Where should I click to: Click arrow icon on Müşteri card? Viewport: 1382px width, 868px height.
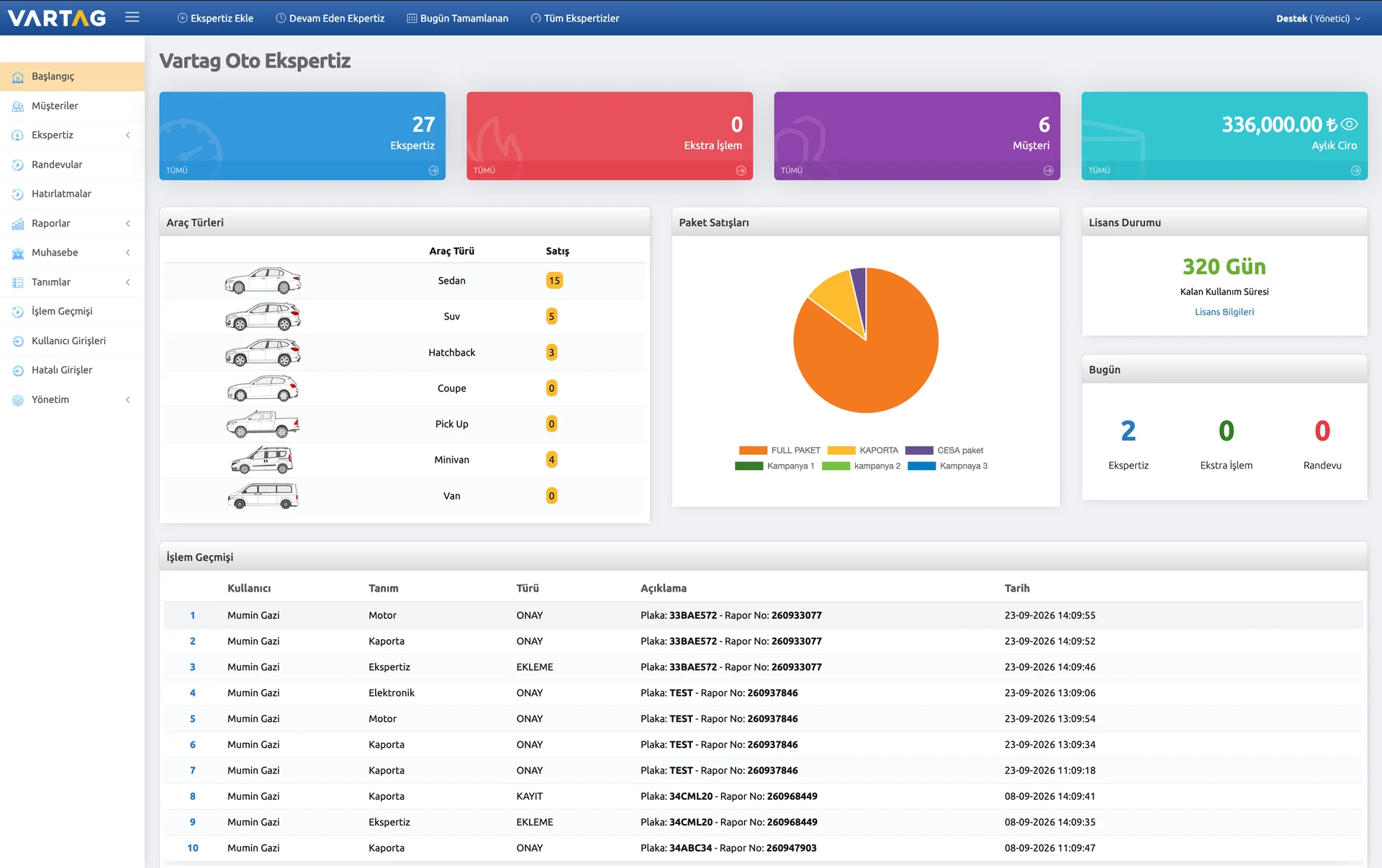point(1048,171)
